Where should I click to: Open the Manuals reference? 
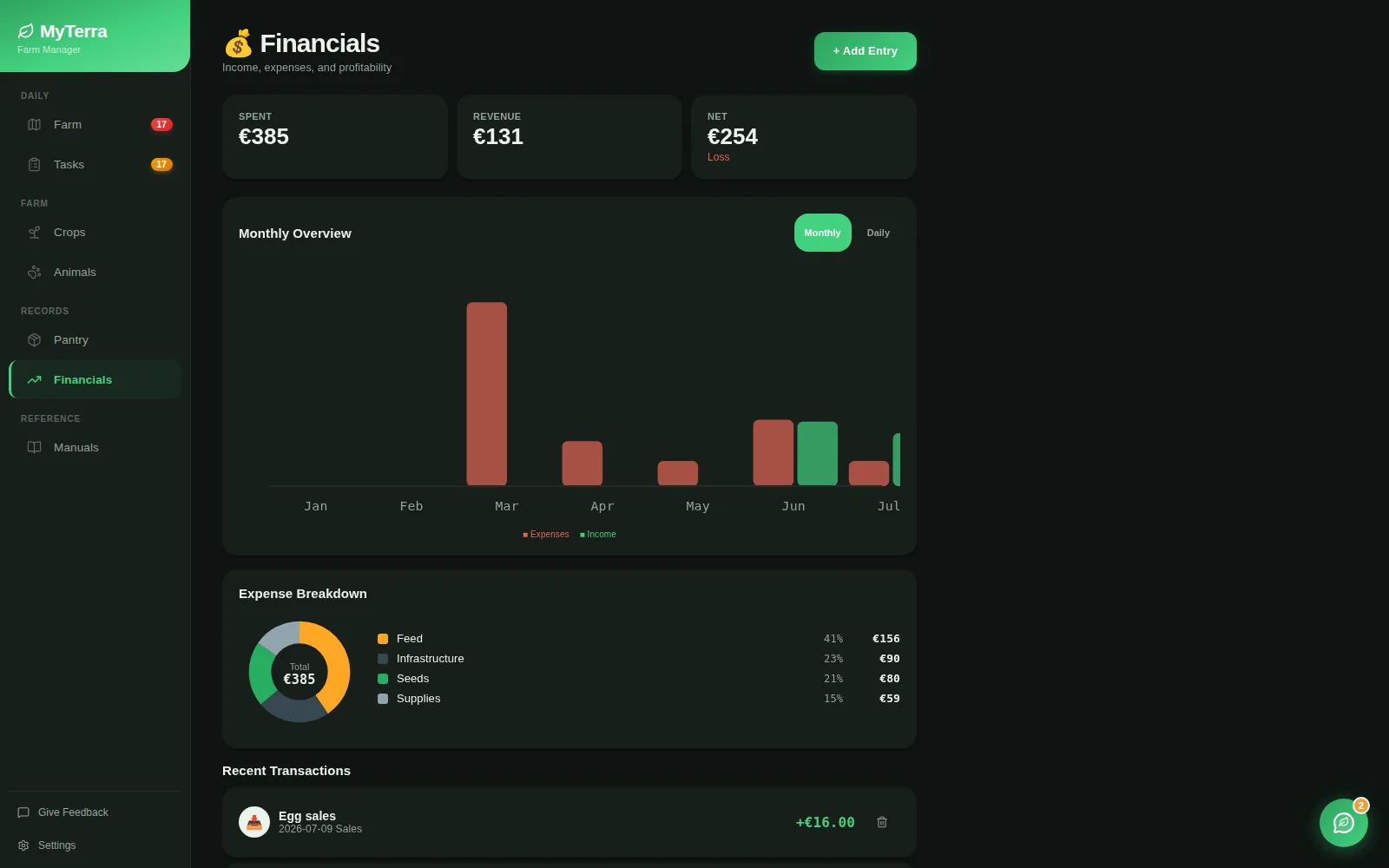95,448
